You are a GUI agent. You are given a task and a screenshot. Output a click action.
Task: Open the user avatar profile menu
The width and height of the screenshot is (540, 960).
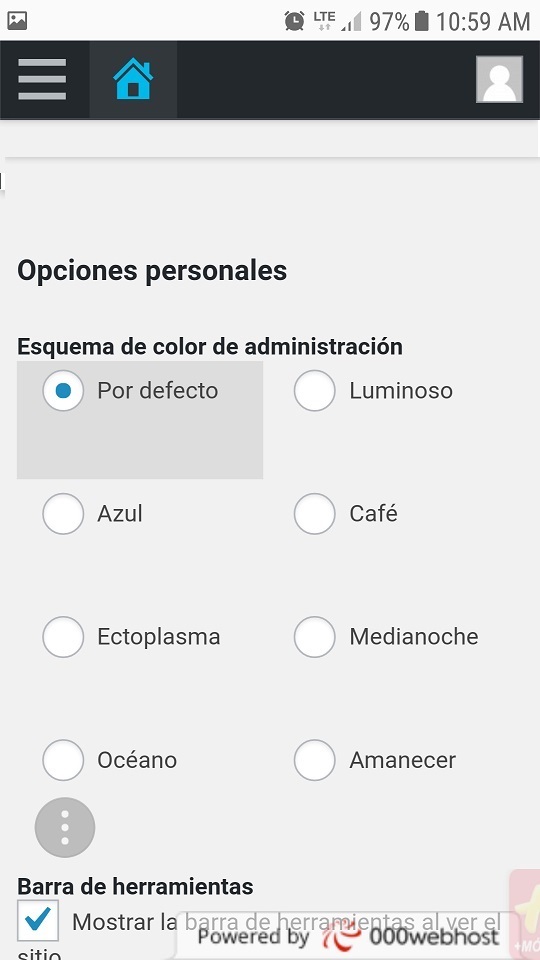coord(500,79)
